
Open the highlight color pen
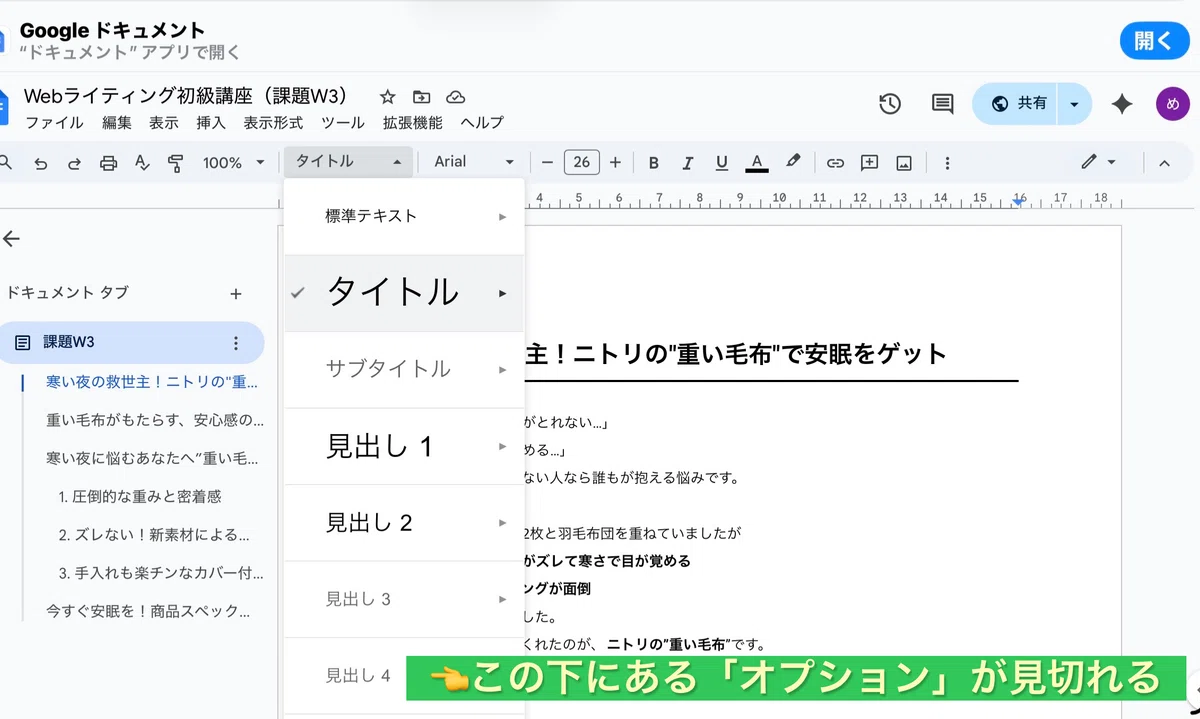(x=793, y=161)
